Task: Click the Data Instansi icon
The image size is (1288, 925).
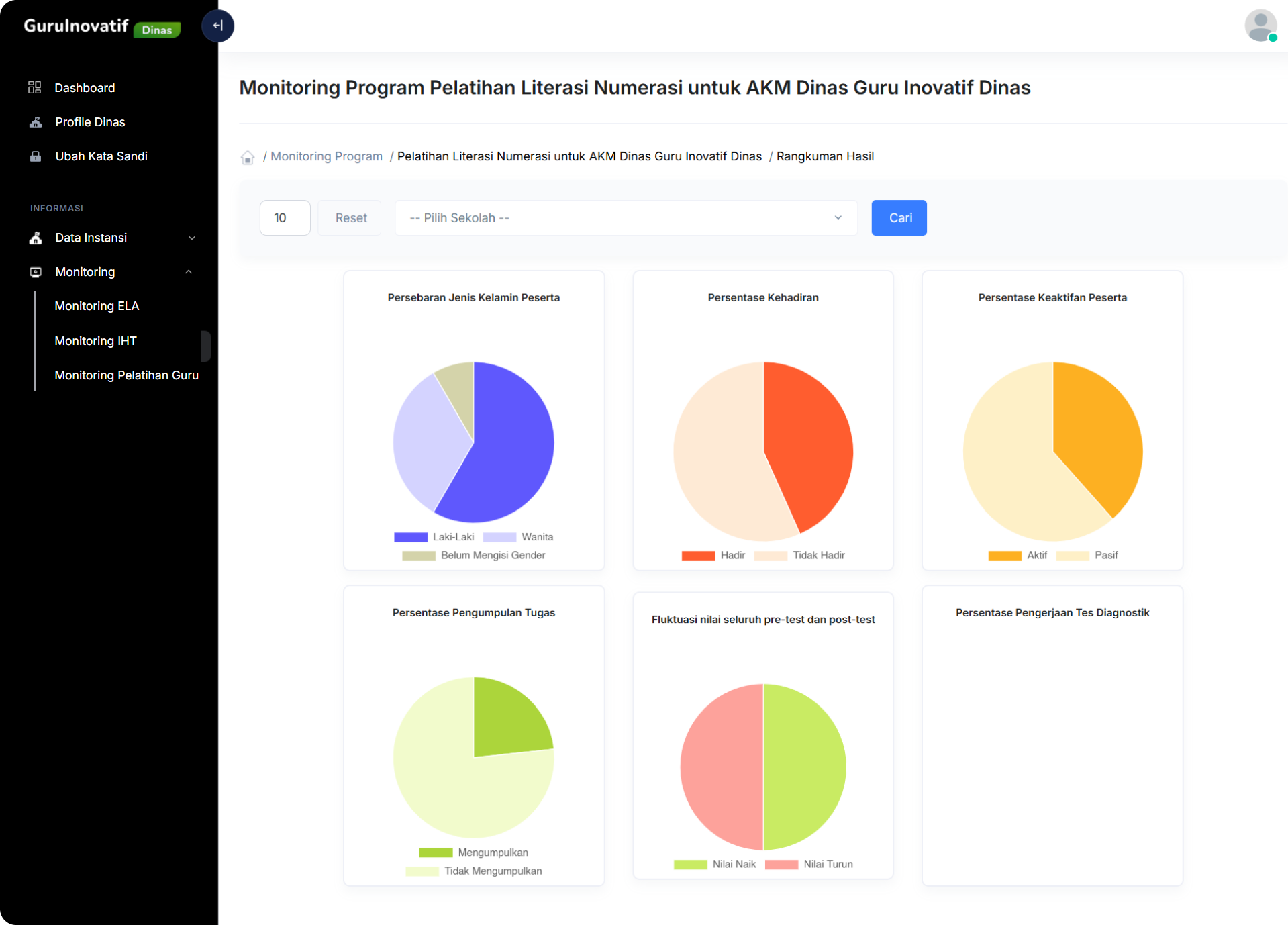Action: pos(36,238)
